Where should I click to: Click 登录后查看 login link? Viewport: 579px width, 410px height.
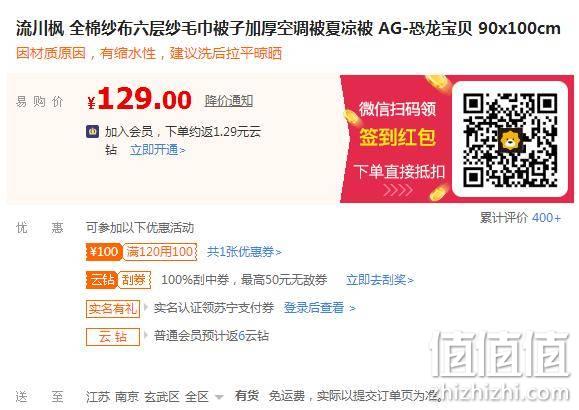(319, 308)
